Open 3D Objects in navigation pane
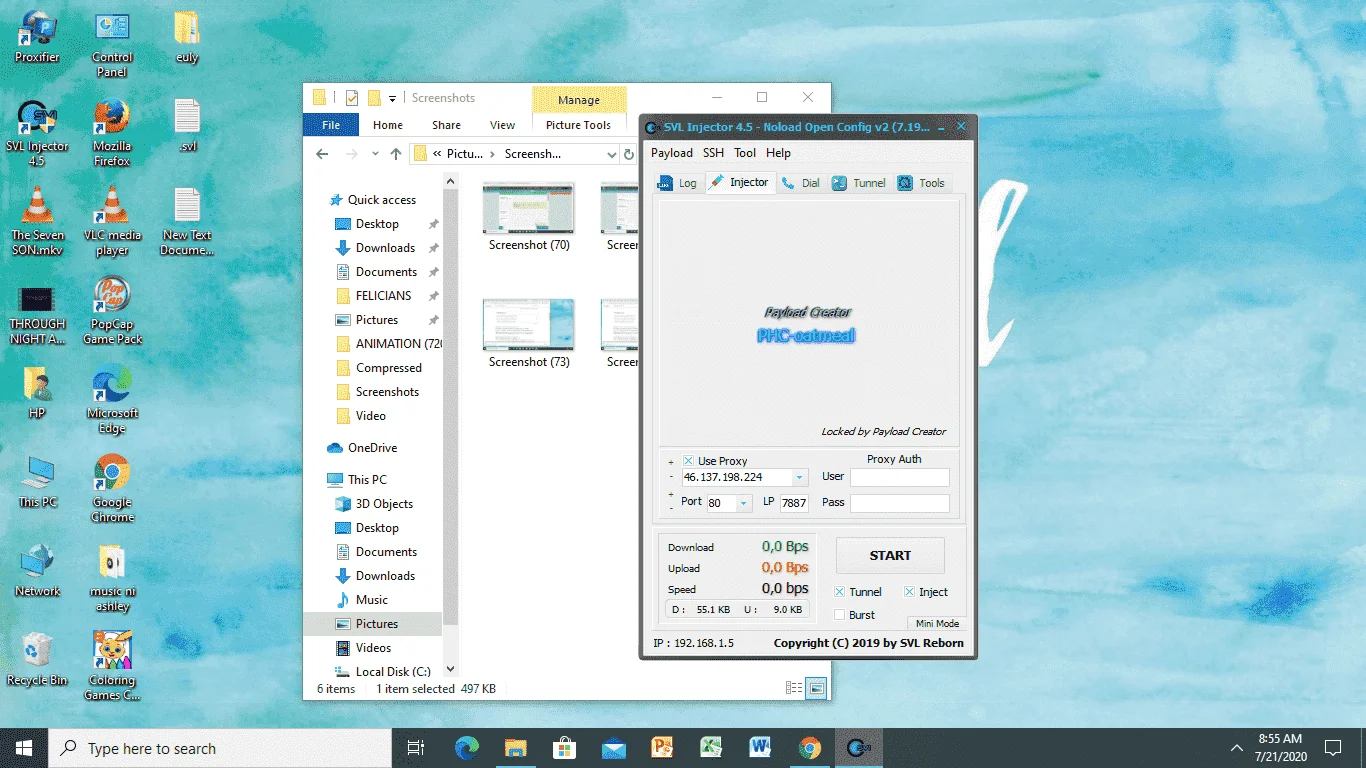The image size is (1366, 768). pos(384,504)
